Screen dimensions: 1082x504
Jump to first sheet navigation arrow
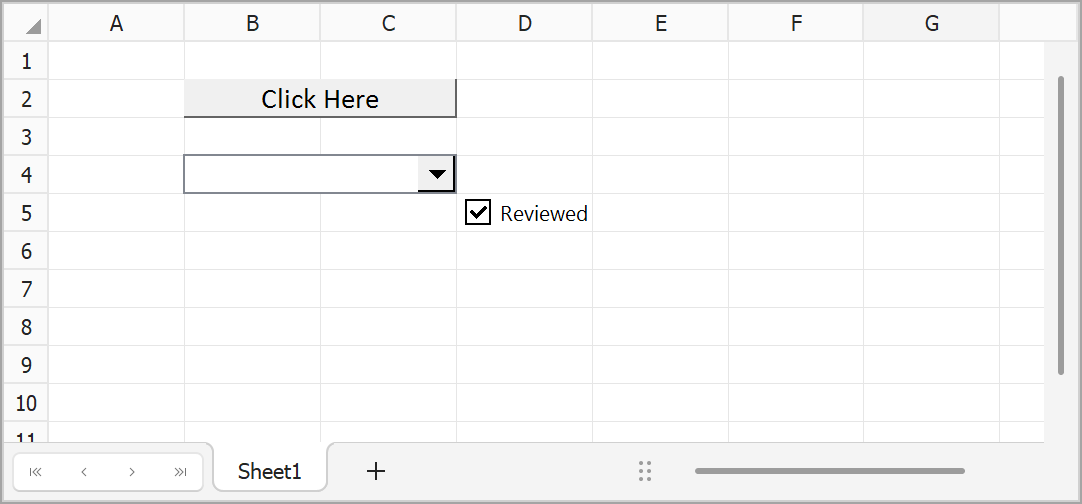click(x=36, y=472)
